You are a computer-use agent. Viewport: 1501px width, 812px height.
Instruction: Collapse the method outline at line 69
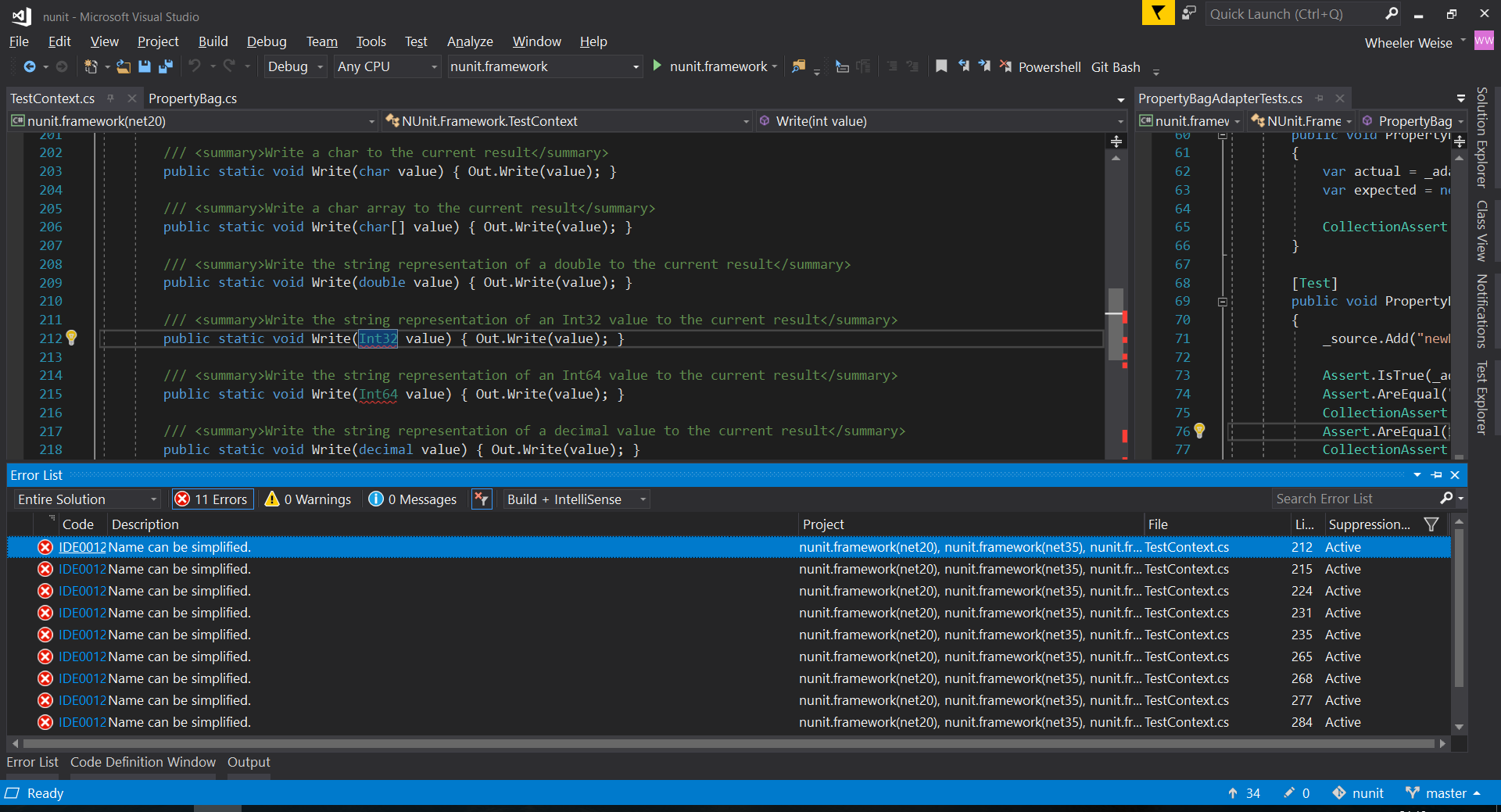click(1222, 302)
